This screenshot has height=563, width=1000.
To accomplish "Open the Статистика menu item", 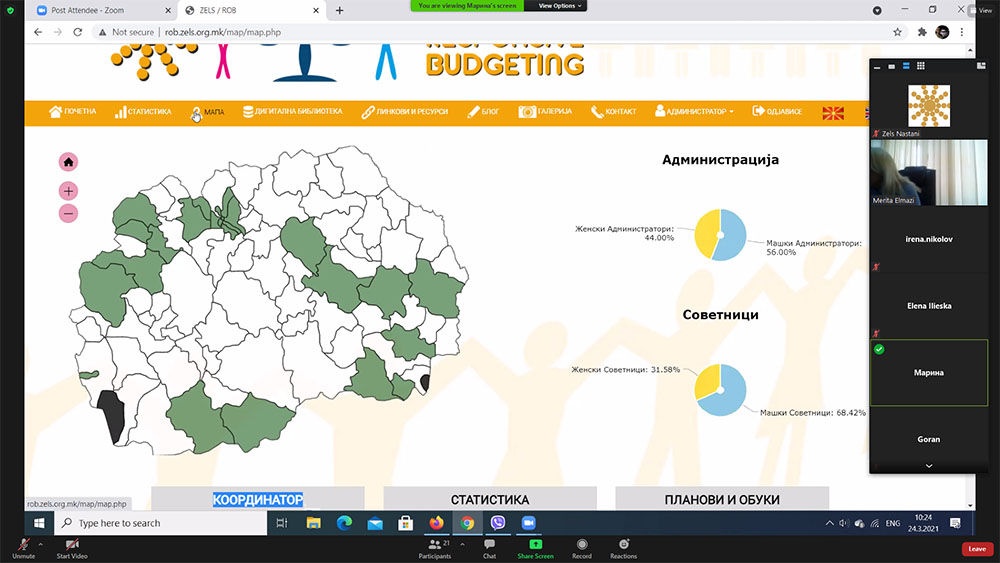I will point(143,112).
